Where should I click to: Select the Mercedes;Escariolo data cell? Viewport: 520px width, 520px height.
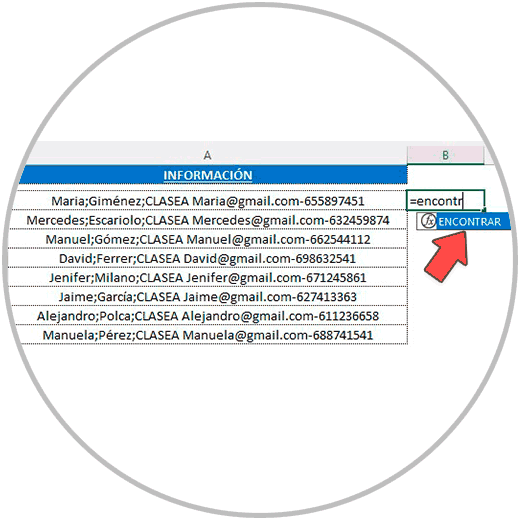207,220
